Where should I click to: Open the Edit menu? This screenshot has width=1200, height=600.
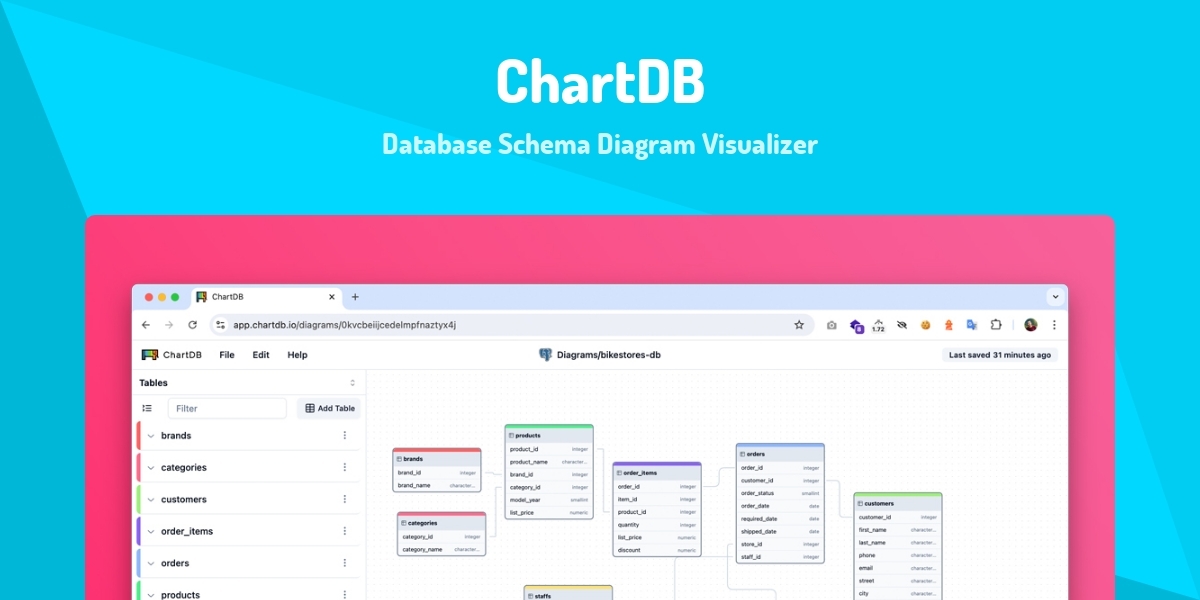261,355
